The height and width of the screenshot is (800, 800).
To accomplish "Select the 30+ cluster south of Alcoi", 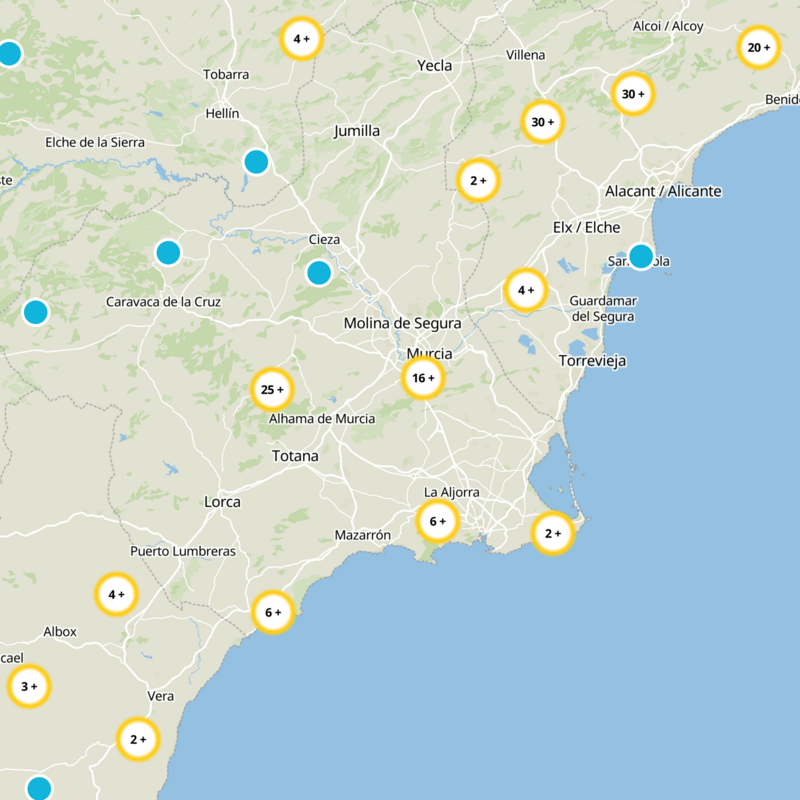I will [632, 95].
